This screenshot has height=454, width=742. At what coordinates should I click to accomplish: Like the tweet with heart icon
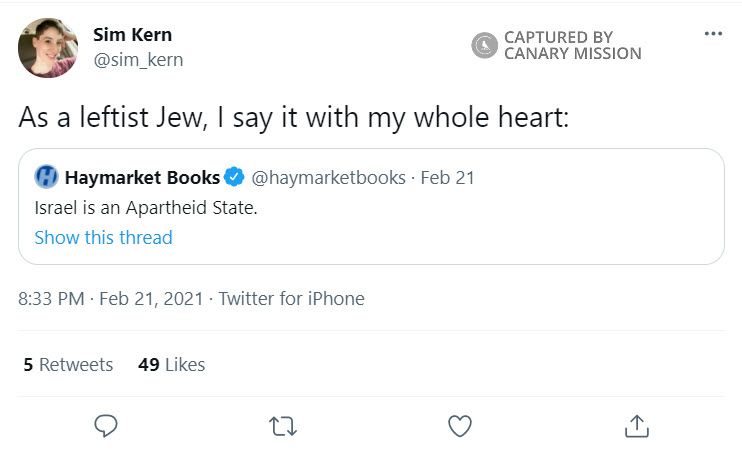pos(459,426)
